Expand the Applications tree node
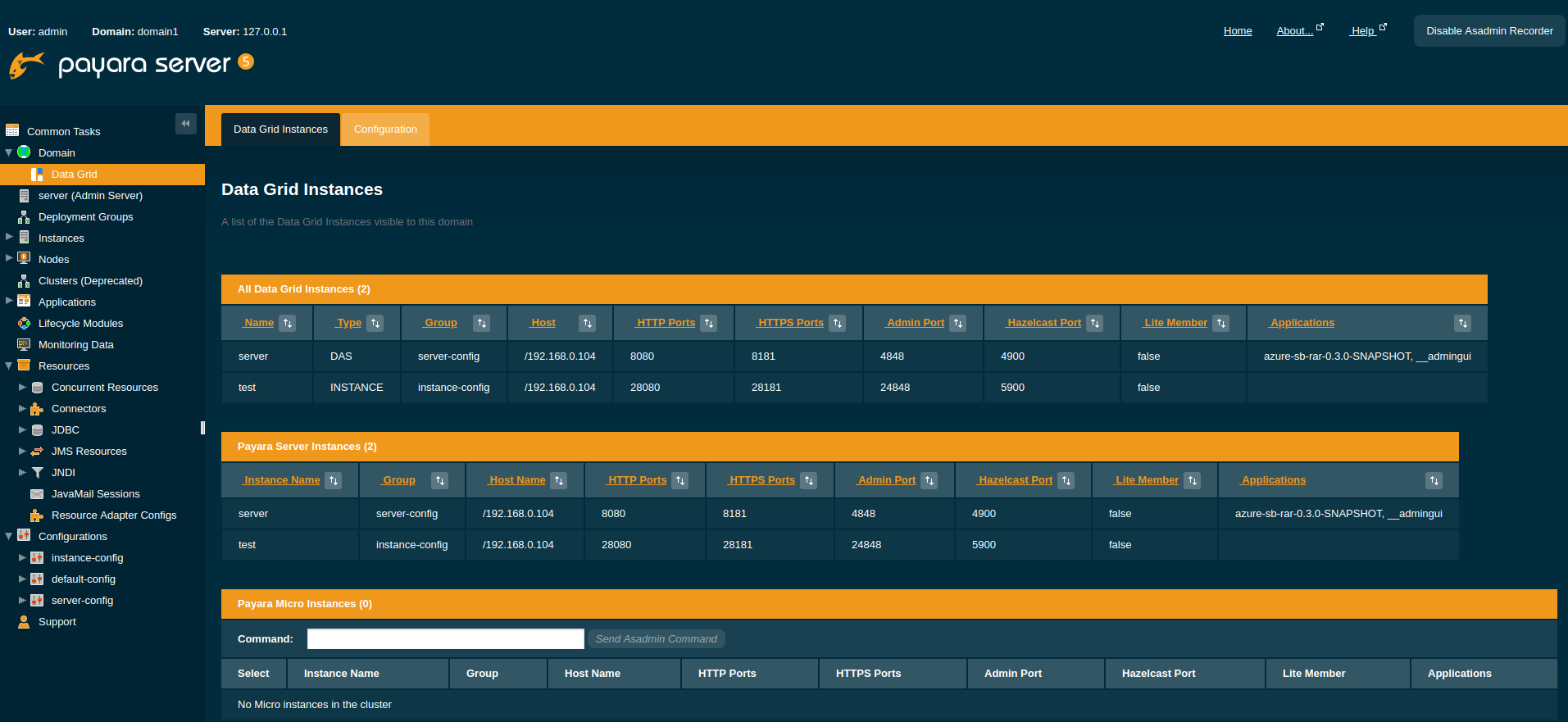The image size is (1568, 722). coord(9,301)
